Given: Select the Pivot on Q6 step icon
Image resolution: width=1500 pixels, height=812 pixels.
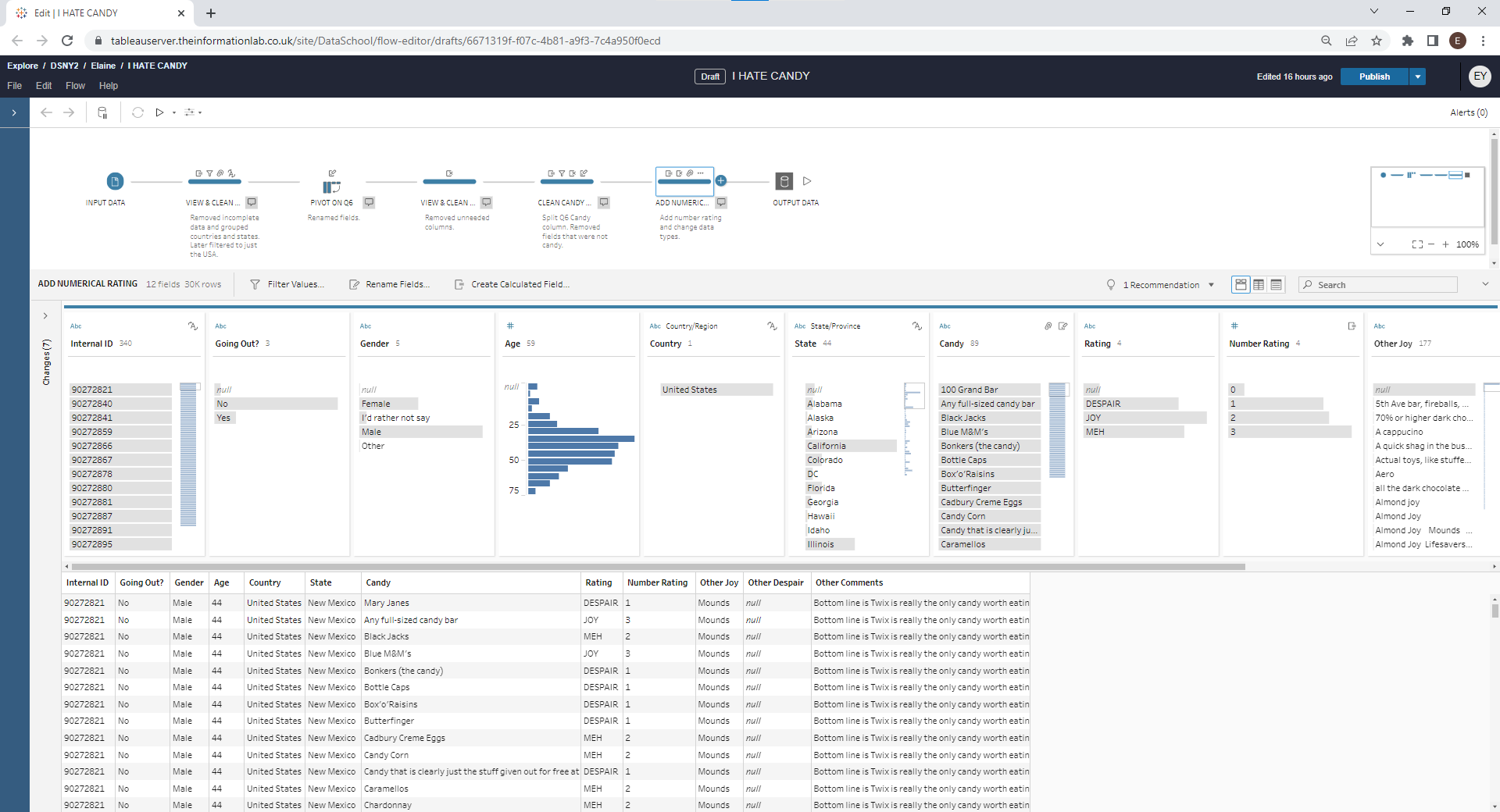Looking at the screenshot, I should tap(331, 187).
